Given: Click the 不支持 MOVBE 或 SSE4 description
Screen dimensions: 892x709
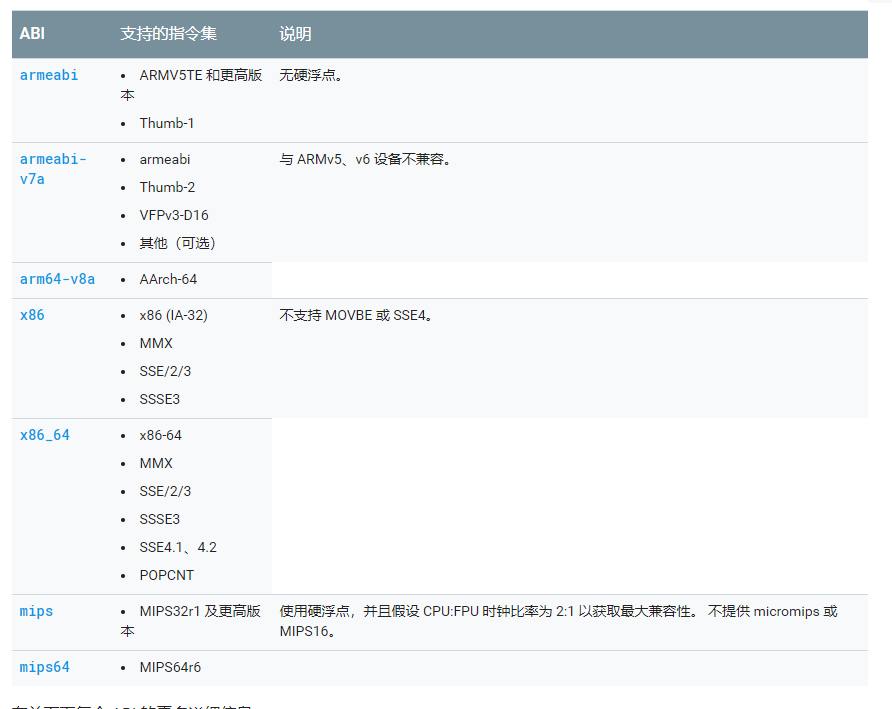Looking at the screenshot, I should click(x=356, y=315).
